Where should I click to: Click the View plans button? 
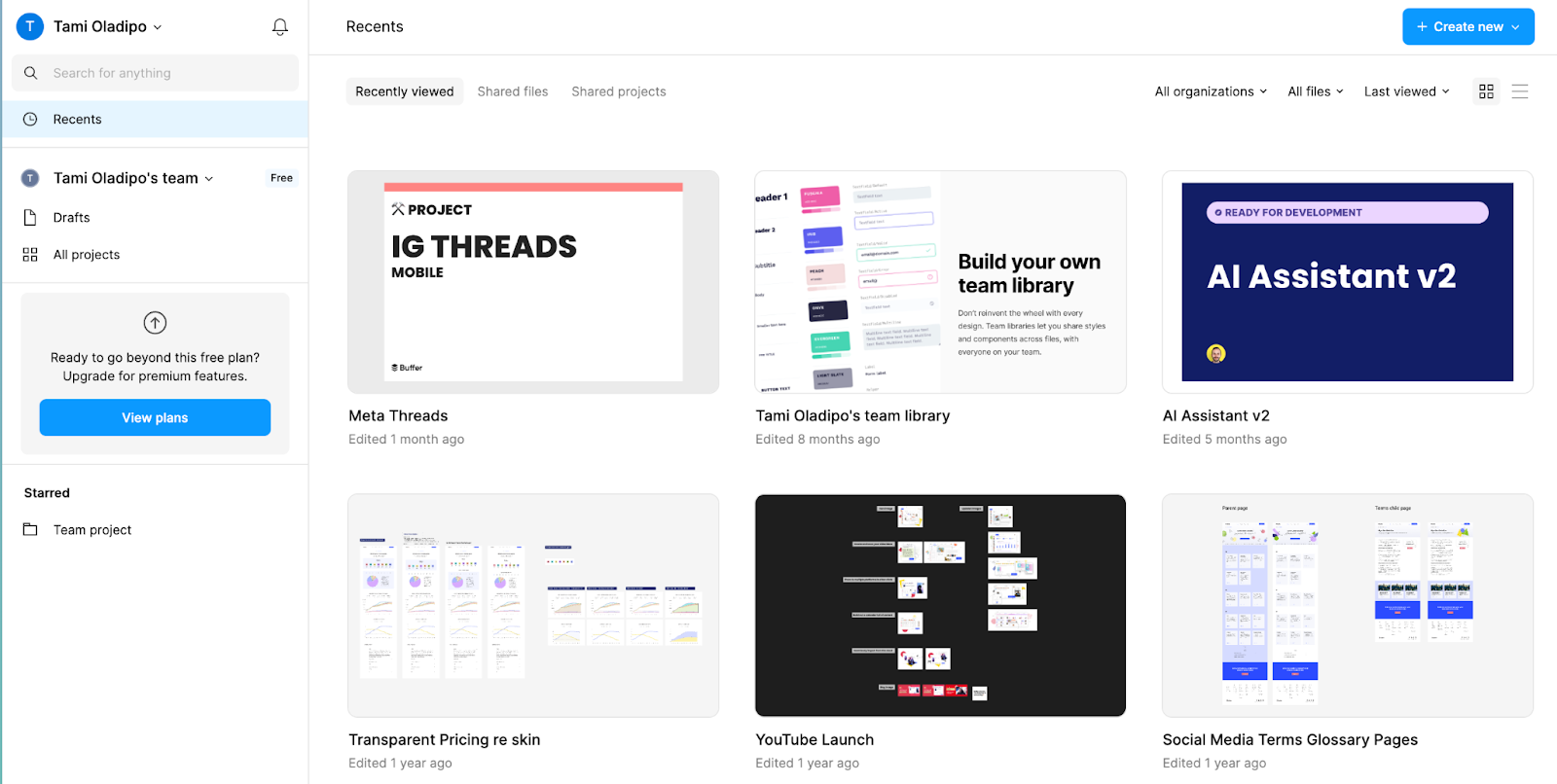tap(155, 417)
